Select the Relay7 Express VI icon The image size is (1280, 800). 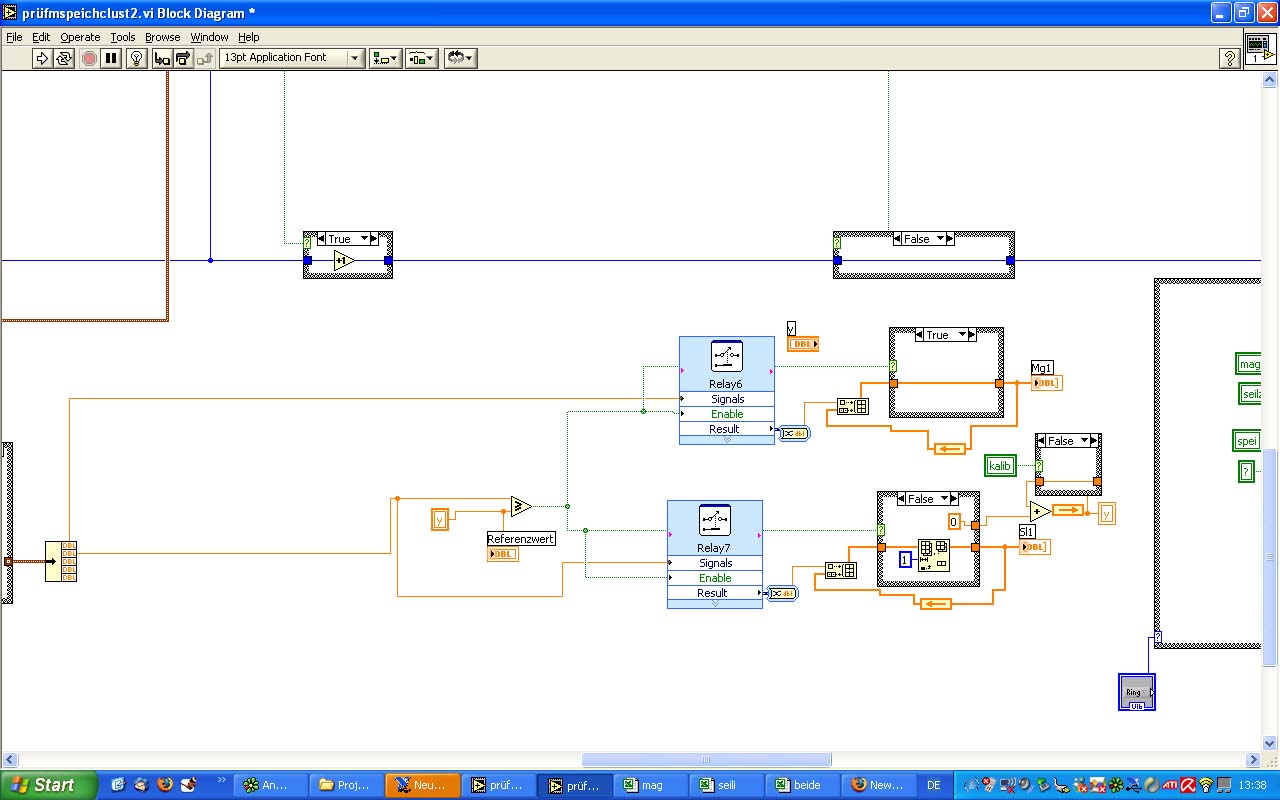click(714, 520)
